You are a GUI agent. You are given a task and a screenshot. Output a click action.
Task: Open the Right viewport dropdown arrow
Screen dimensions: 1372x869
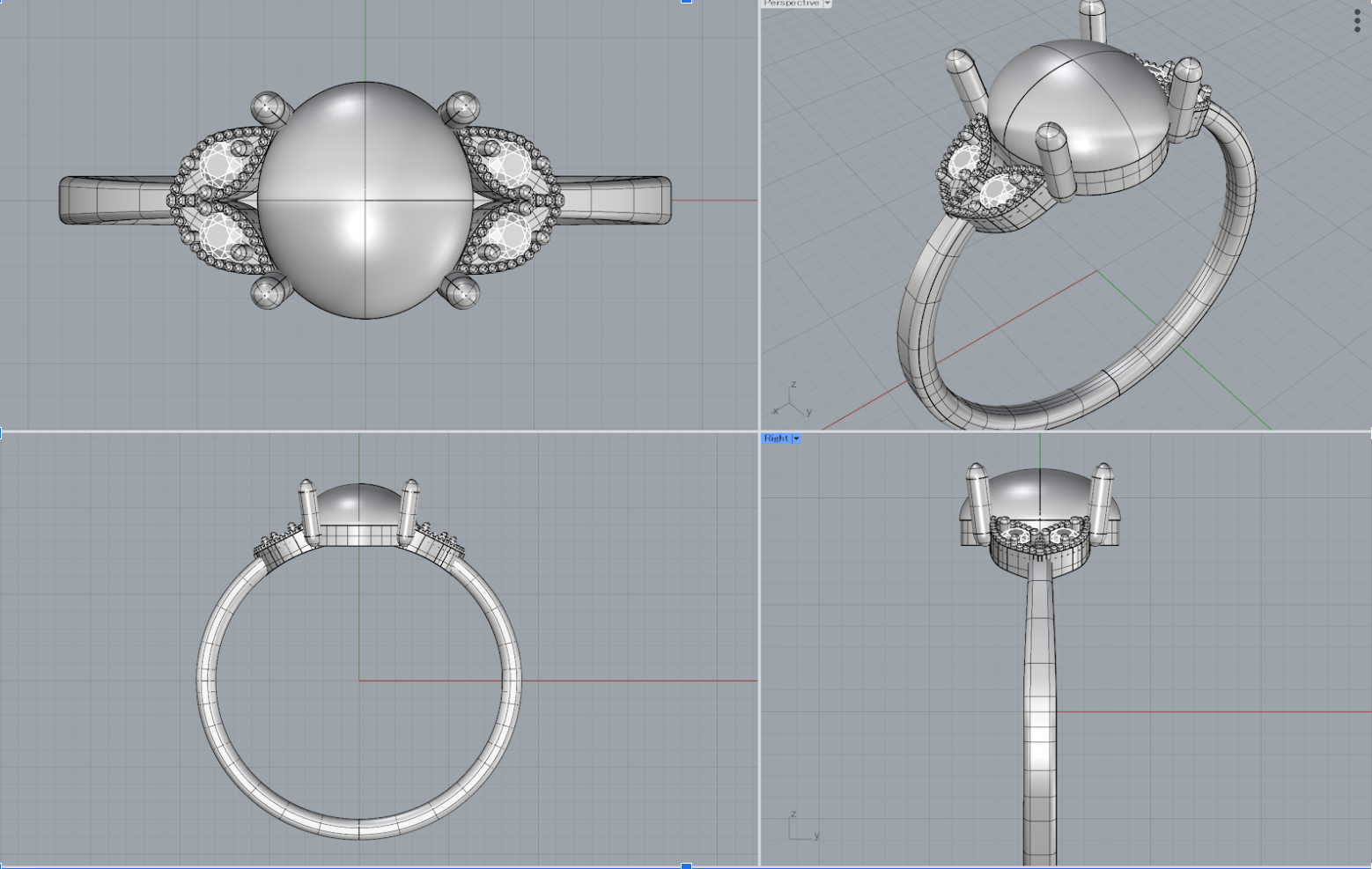click(x=796, y=438)
